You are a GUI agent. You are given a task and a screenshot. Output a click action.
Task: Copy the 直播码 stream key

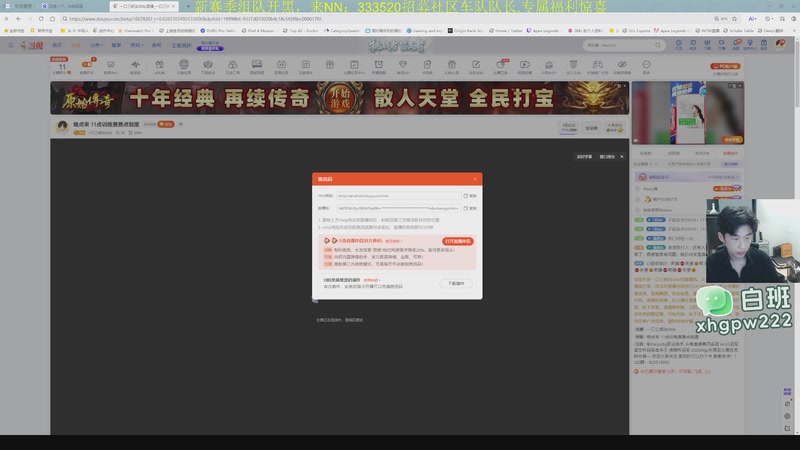[x=470, y=208]
